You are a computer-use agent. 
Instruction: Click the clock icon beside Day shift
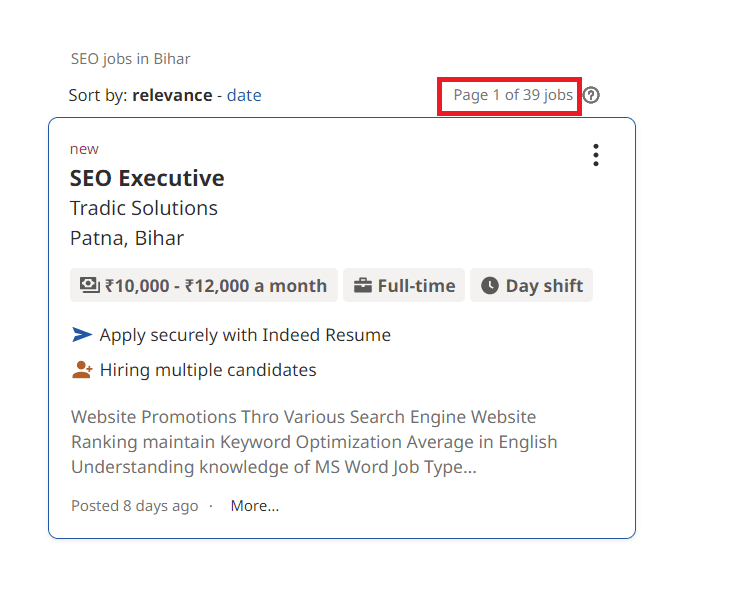tap(490, 286)
